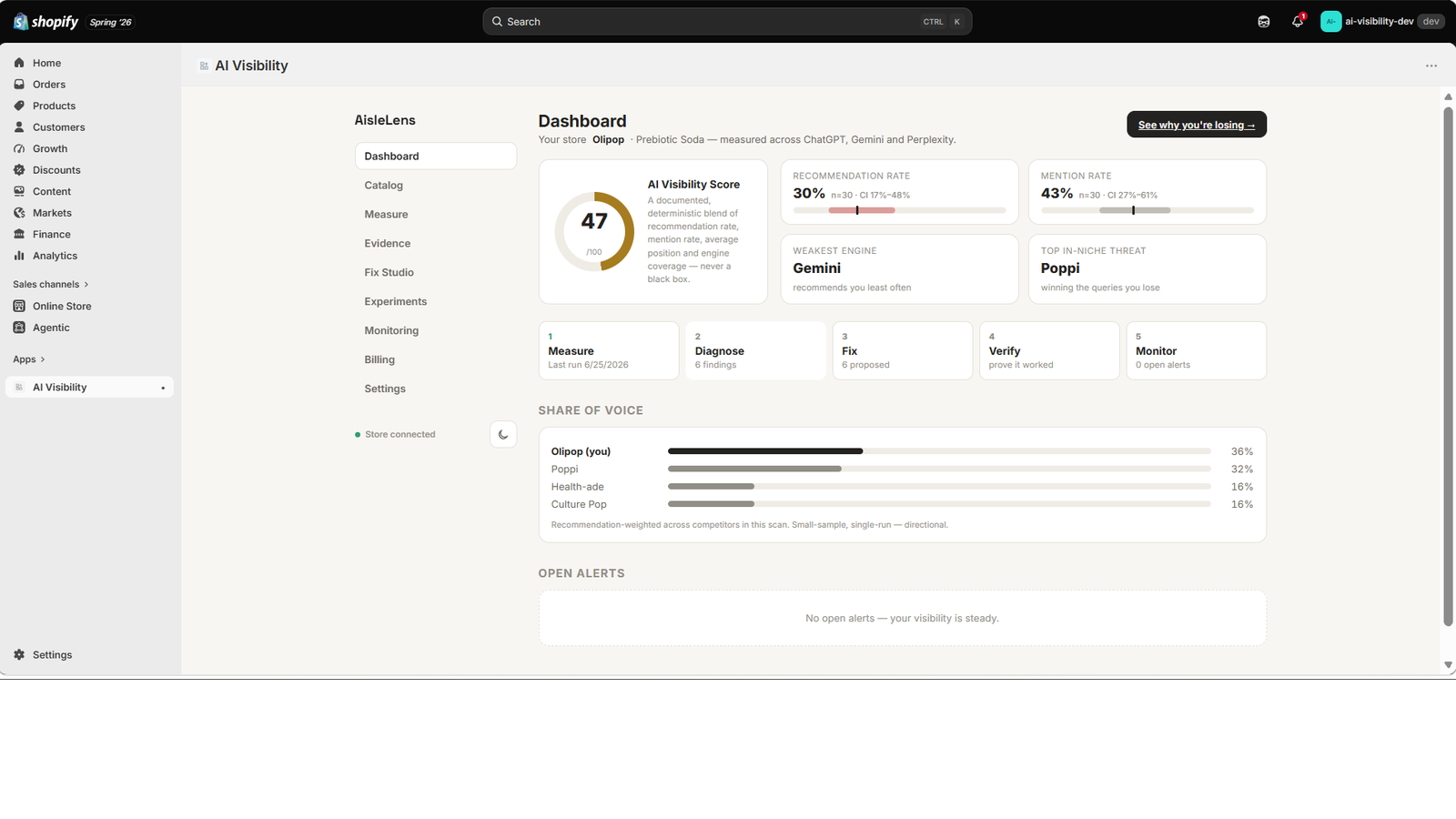Click the Health-ade share of voice bar

(939, 487)
